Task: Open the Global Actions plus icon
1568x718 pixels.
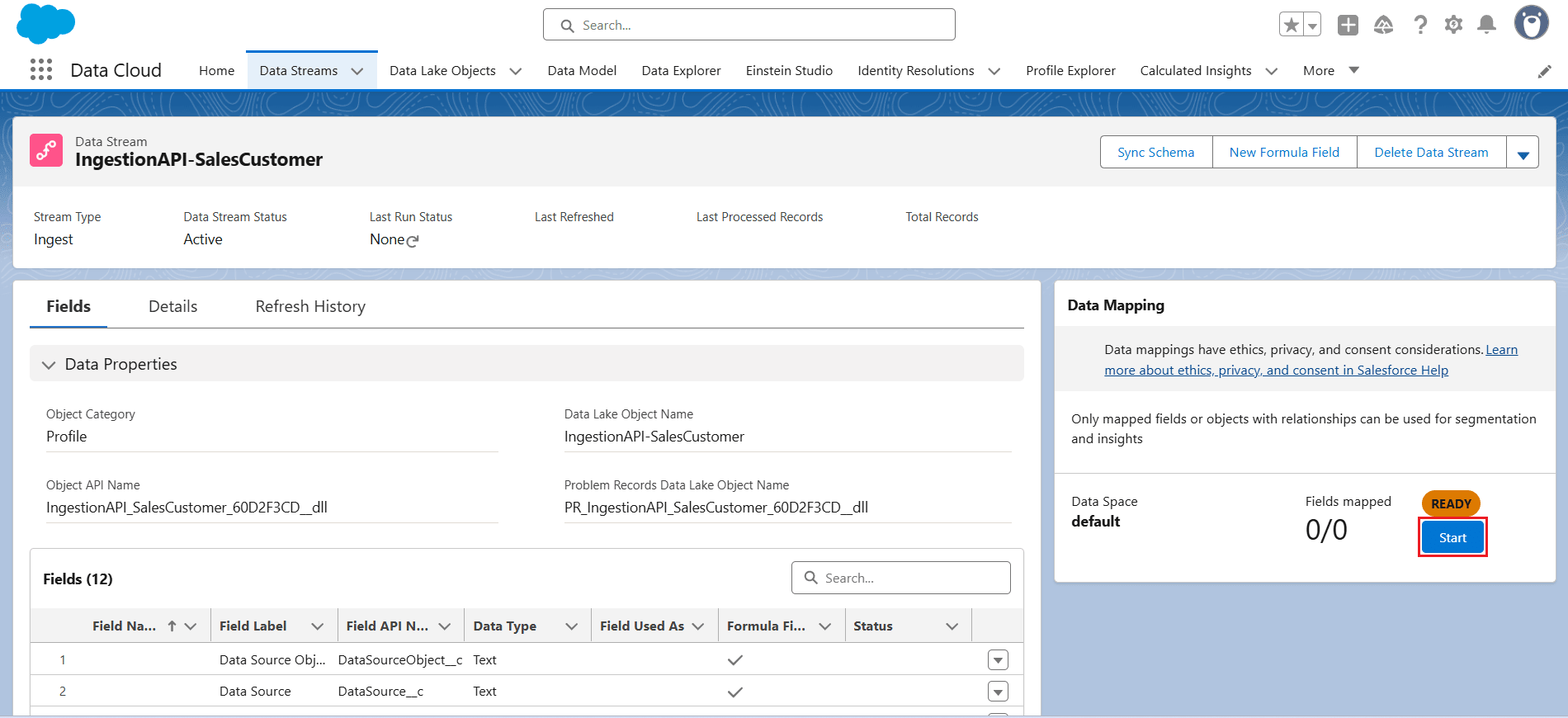Action: pyautogui.click(x=1348, y=25)
